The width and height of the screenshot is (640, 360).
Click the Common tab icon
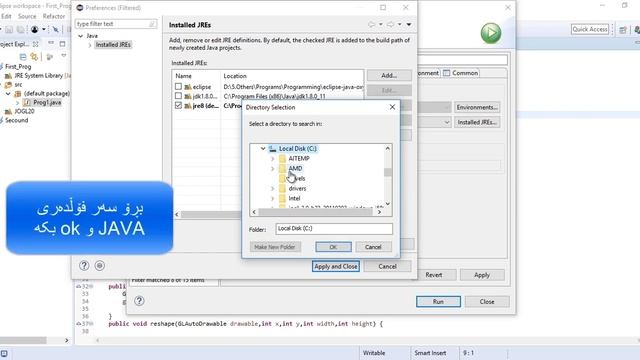click(447, 73)
